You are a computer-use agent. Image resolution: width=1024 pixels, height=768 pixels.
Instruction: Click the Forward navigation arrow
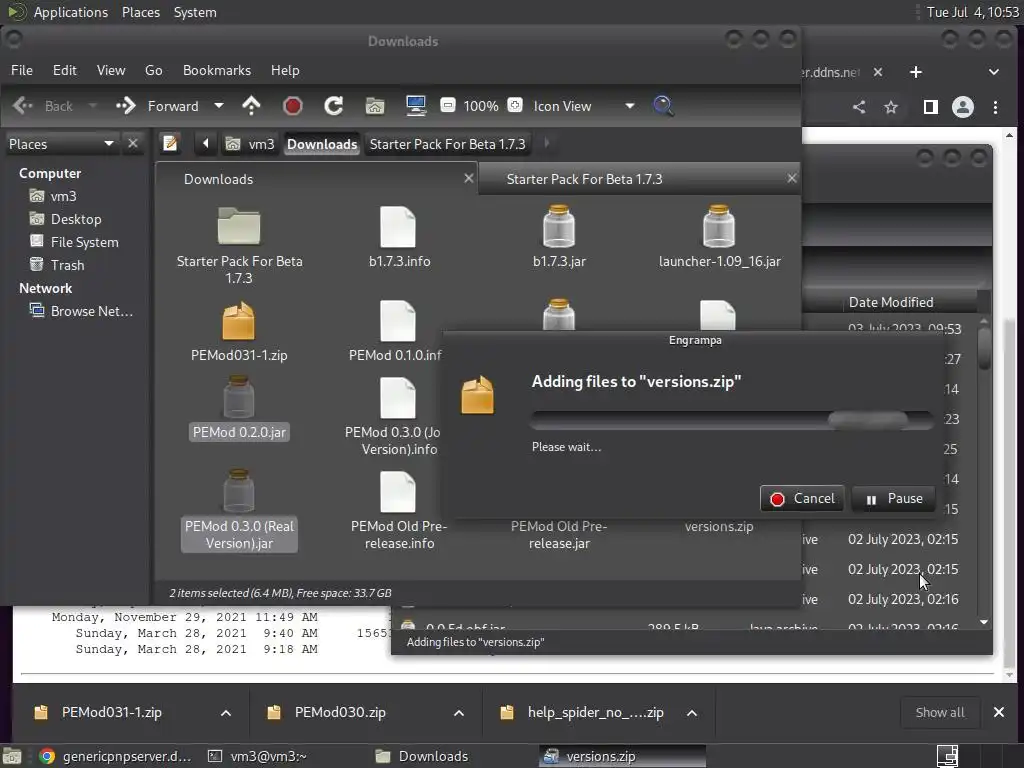[125, 106]
